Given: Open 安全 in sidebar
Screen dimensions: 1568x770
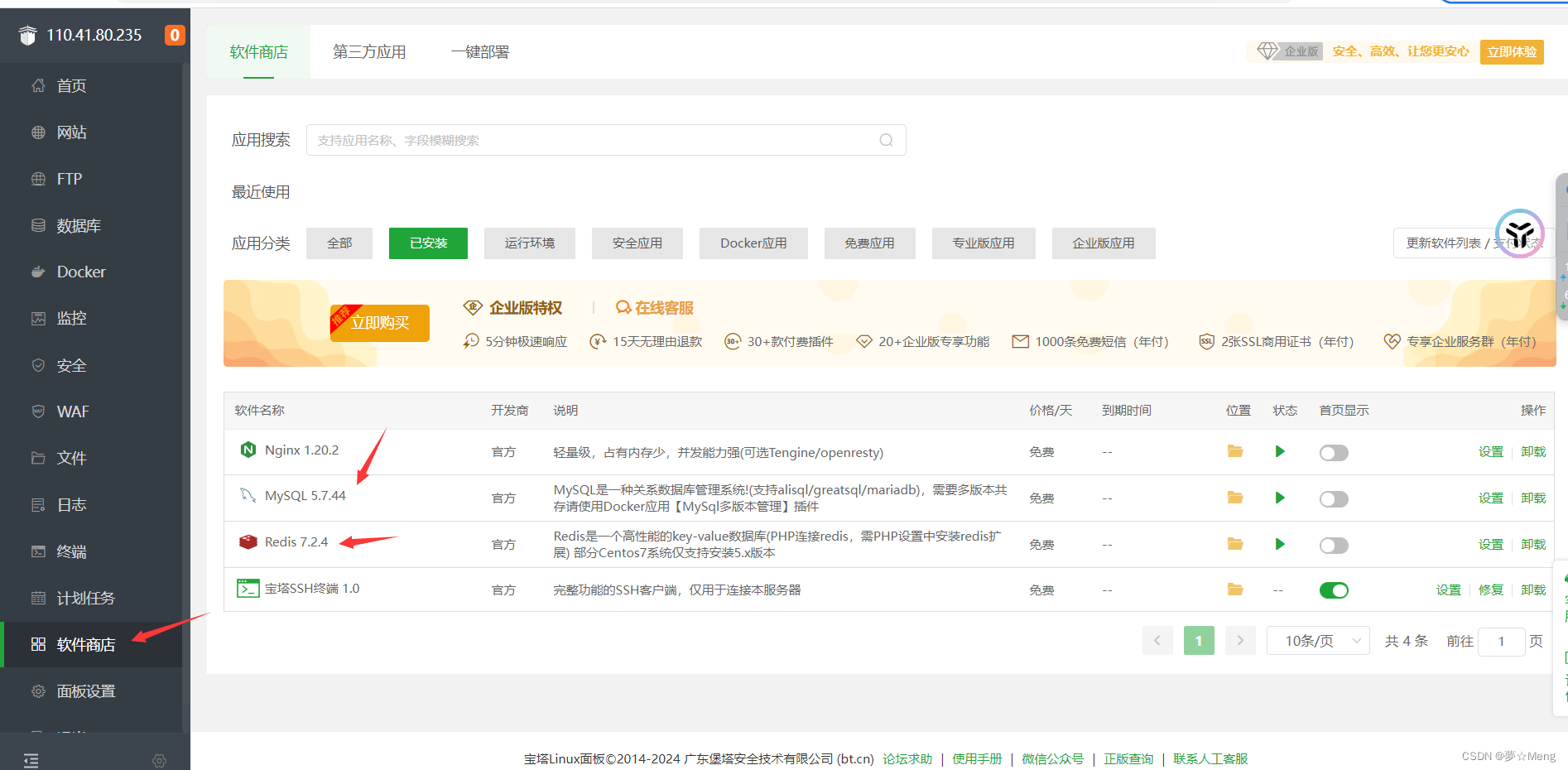Looking at the screenshot, I should coord(91,365).
